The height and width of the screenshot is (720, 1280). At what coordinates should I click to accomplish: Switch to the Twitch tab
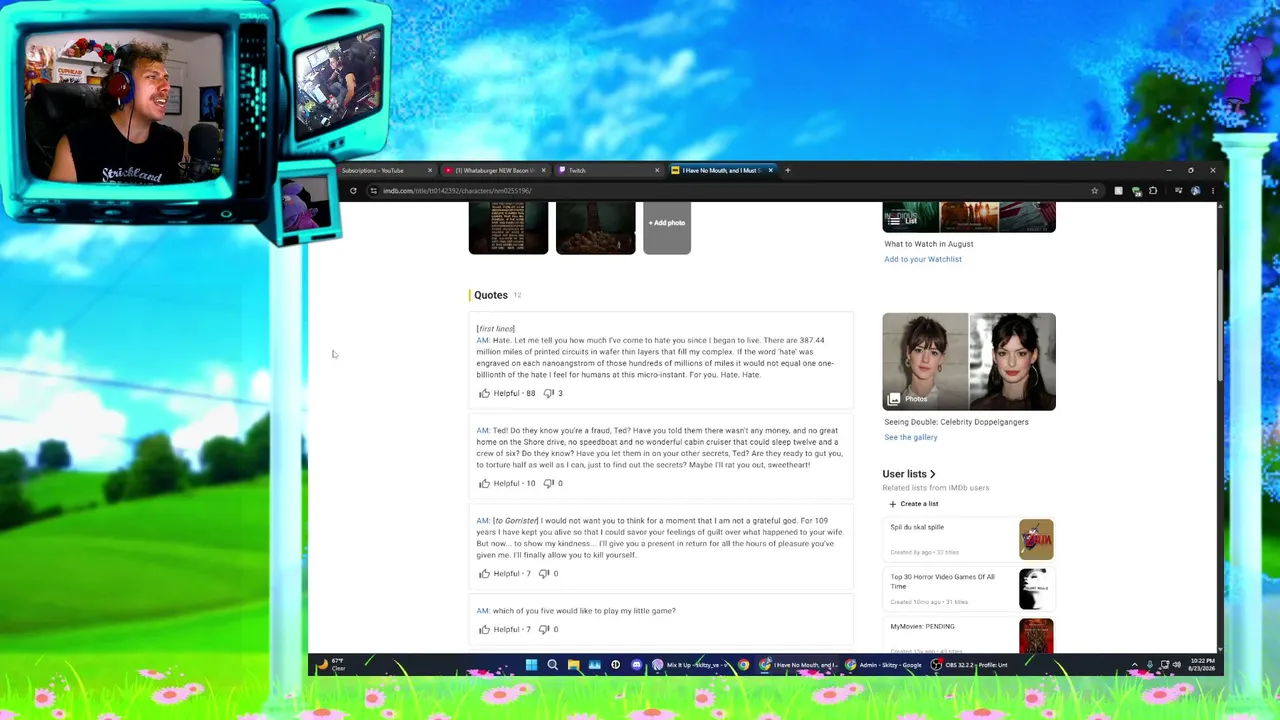(608, 171)
